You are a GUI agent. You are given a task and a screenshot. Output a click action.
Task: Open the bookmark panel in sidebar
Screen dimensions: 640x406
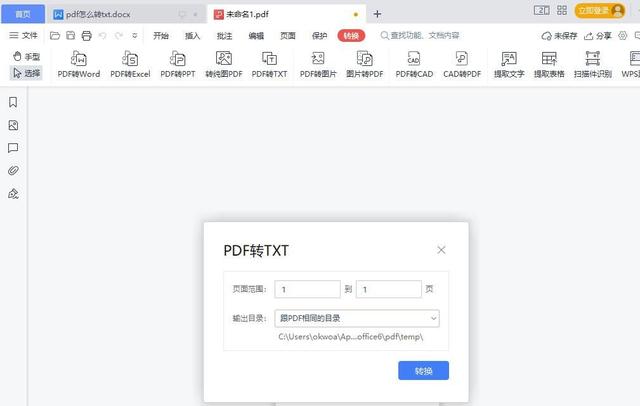[13, 102]
